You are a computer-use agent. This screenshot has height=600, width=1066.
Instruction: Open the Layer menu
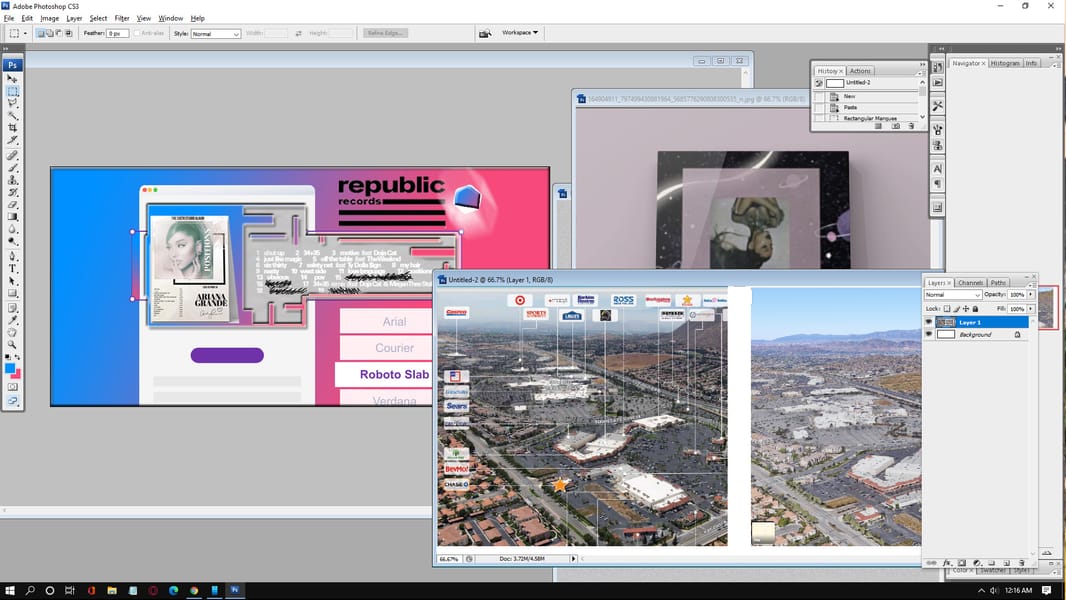74,18
